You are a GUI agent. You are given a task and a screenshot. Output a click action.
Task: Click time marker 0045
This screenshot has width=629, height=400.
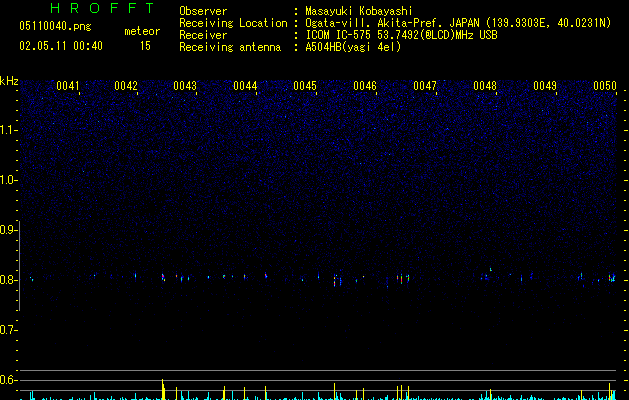click(x=305, y=86)
